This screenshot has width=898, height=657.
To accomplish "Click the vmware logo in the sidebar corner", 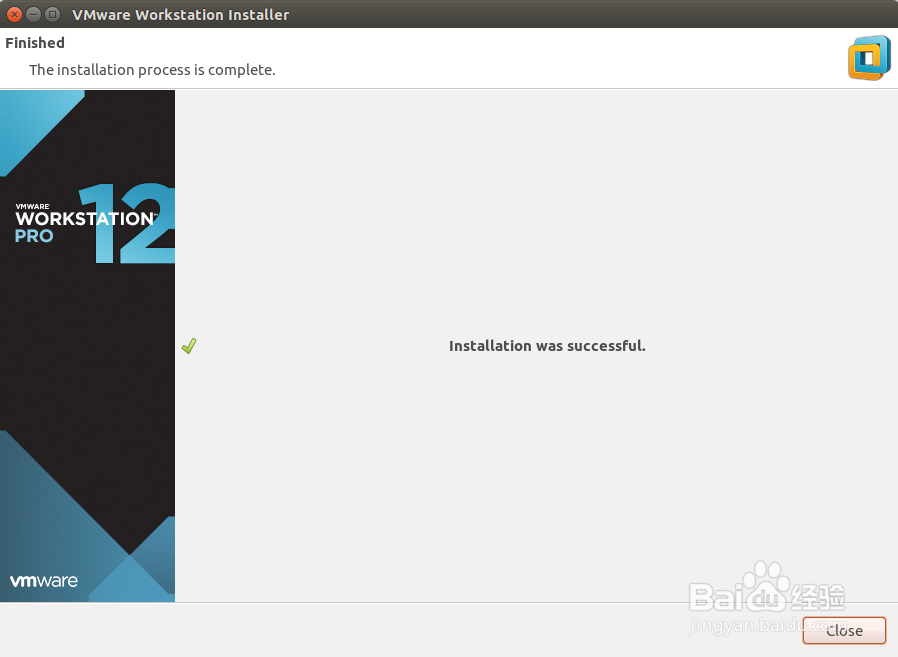I will (43, 580).
